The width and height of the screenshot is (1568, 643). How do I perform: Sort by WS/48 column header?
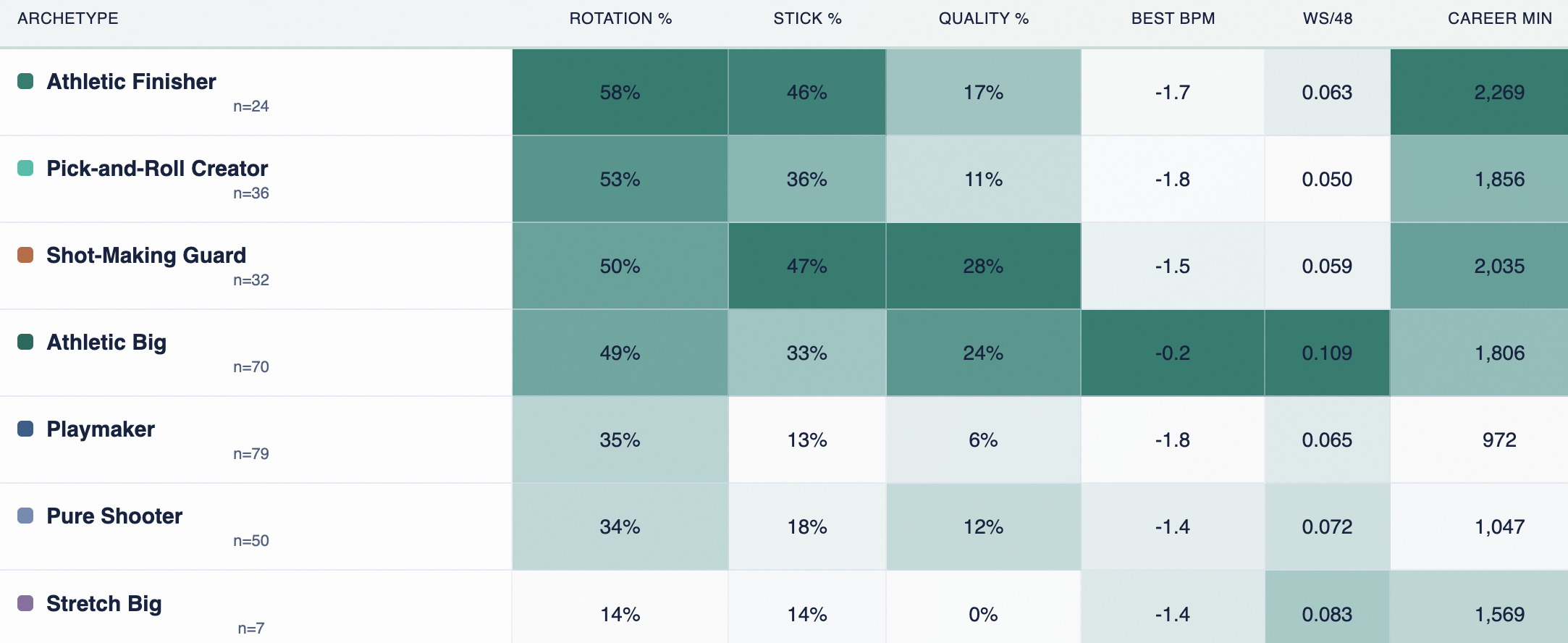click(x=1328, y=19)
